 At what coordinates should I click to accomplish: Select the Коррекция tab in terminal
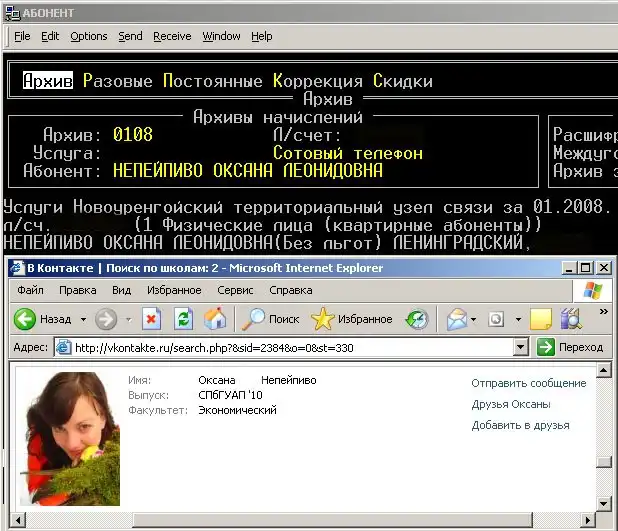pyautogui.click(x=318, y=81)
